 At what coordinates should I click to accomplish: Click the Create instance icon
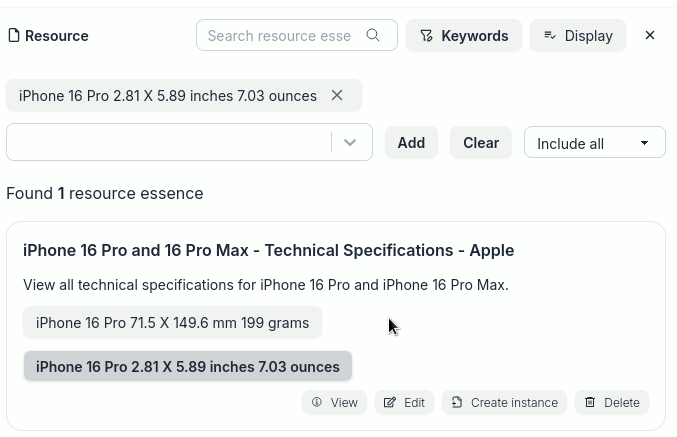pos(457,402)
